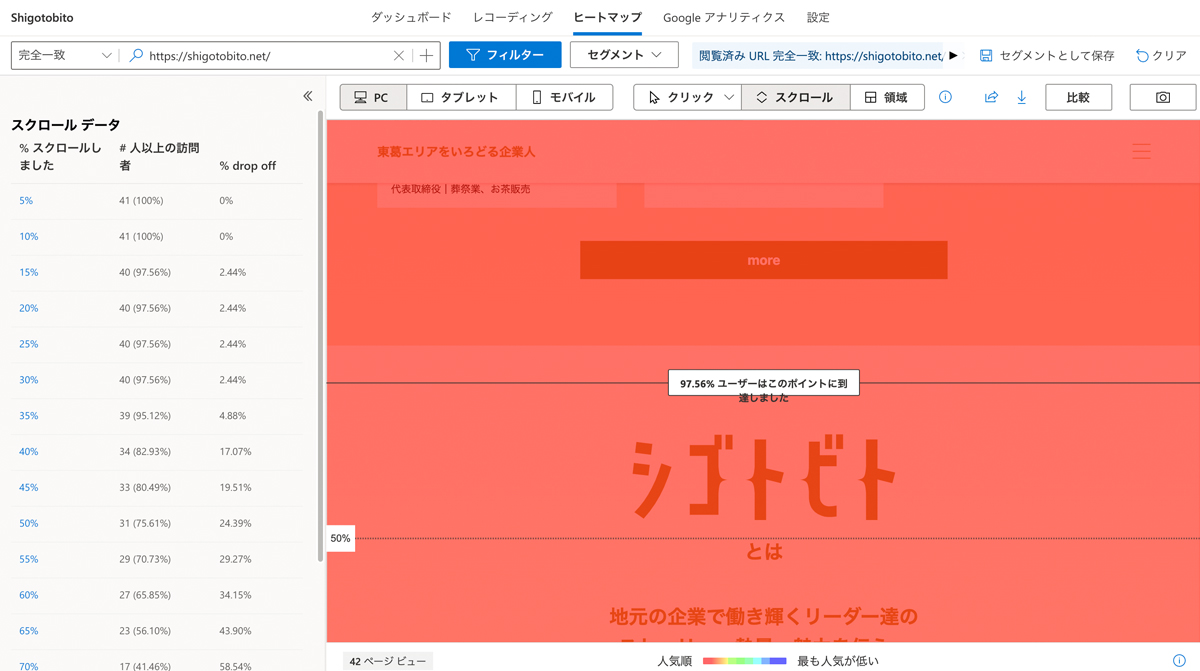
Task: Open the レコーディング tab
Action: (x=513, y=17)
